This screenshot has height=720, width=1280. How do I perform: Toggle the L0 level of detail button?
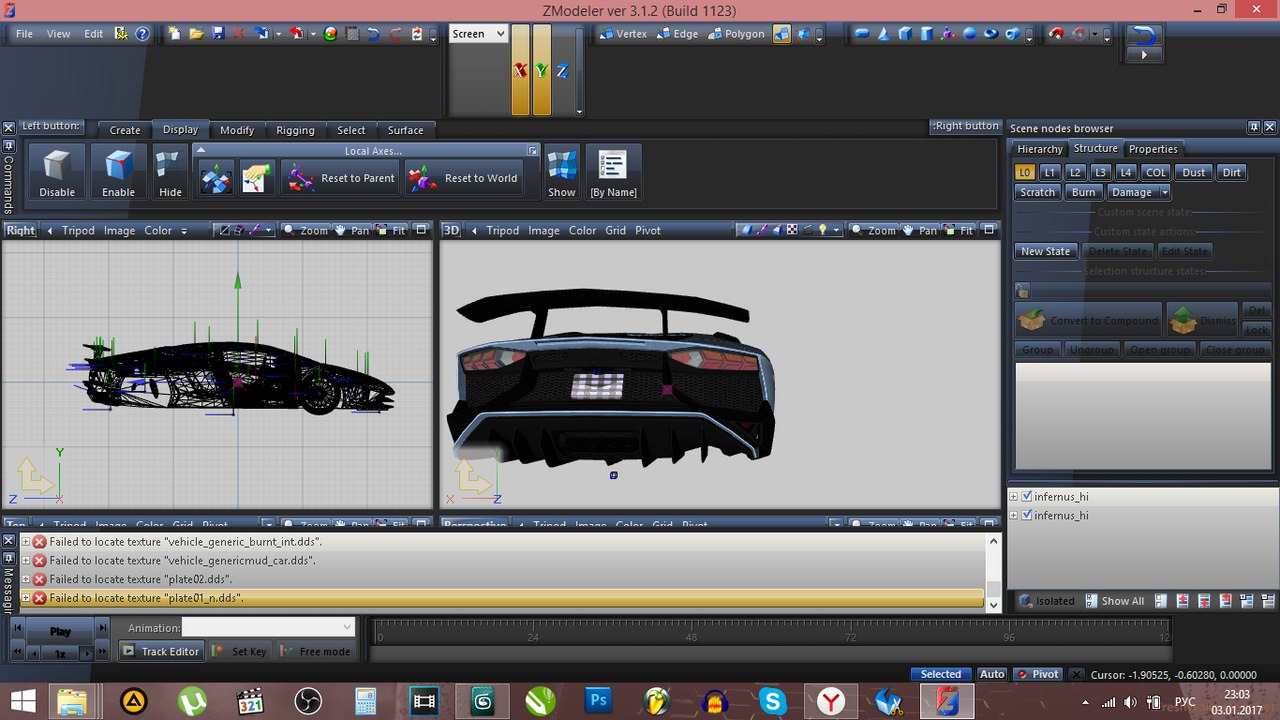(x=1025, y=172)
